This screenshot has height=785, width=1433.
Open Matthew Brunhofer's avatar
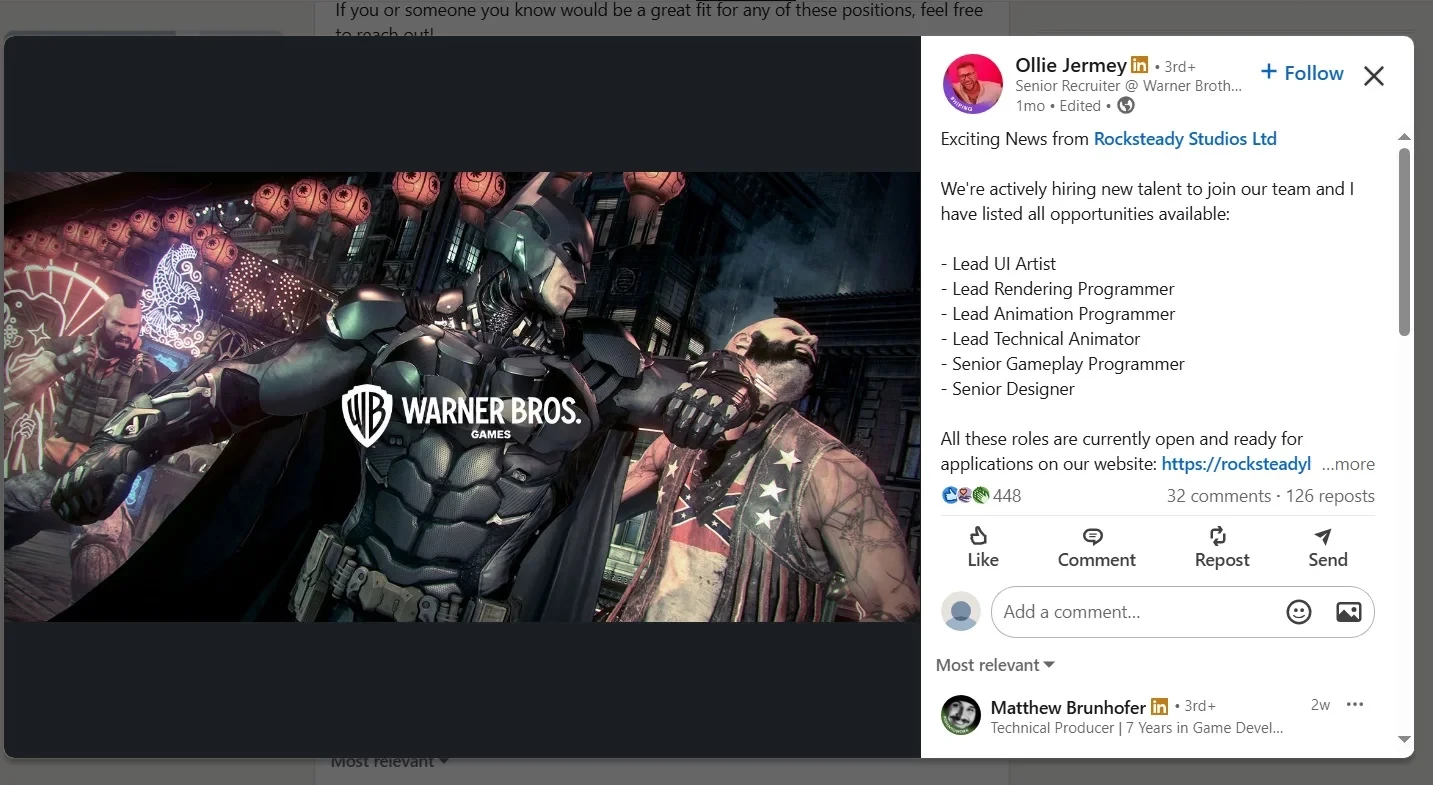[x=960, y=715]
